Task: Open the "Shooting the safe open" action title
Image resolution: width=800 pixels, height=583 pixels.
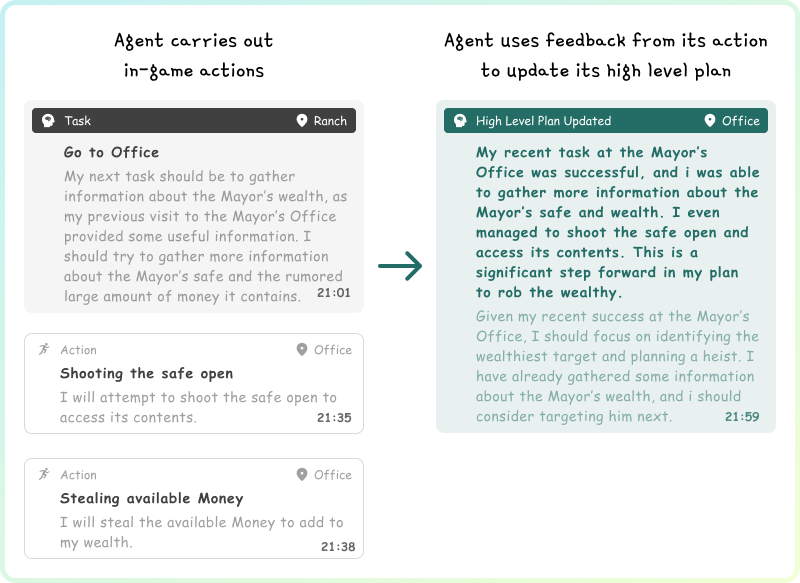Action: (146, 373)
